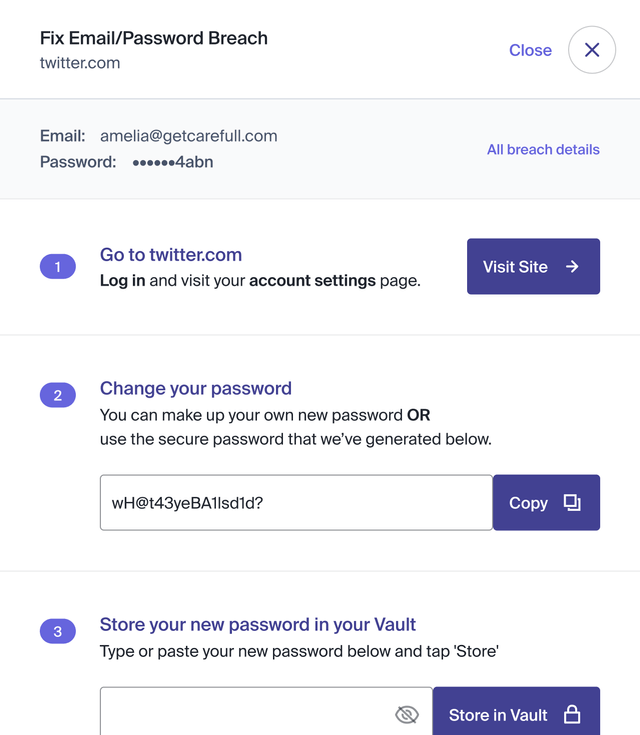Screen dimensions: 640x735
Task: Click the "Go to twitter.com" heading
Action: pos(171,255)
